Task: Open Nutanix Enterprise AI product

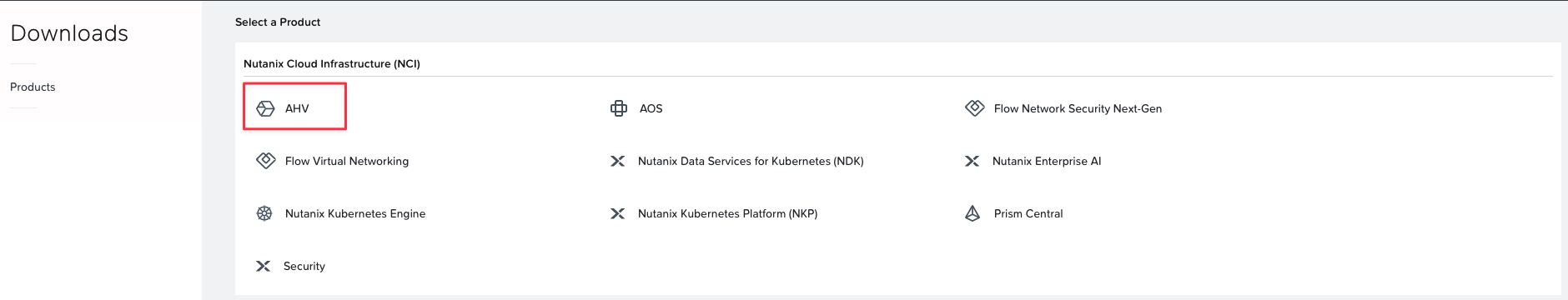Action: pos(1047,161)
